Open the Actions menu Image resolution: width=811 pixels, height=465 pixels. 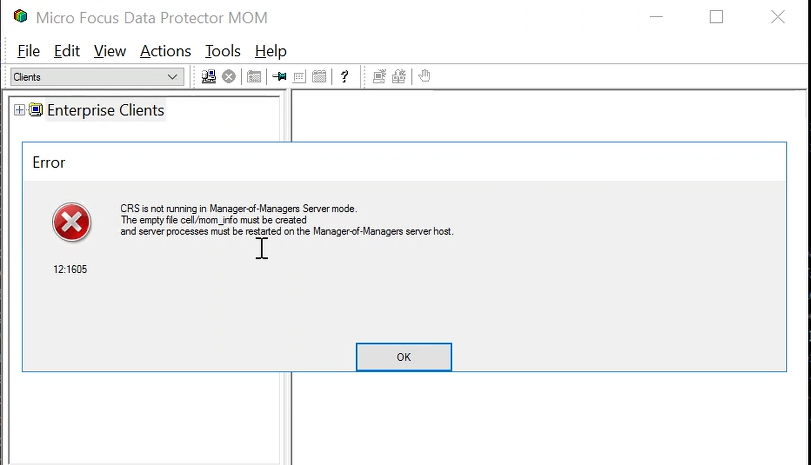[x=166, y=51]
